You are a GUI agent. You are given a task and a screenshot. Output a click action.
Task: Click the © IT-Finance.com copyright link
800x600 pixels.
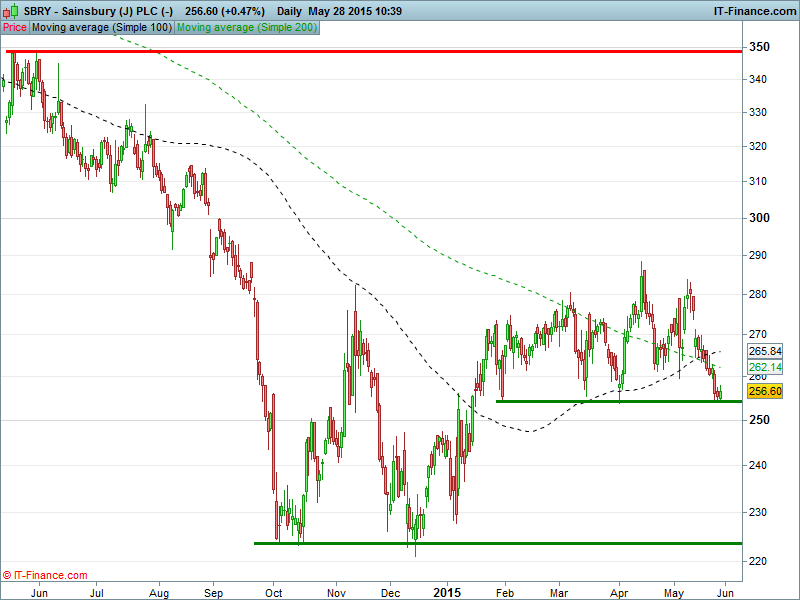tap(45, 576)
